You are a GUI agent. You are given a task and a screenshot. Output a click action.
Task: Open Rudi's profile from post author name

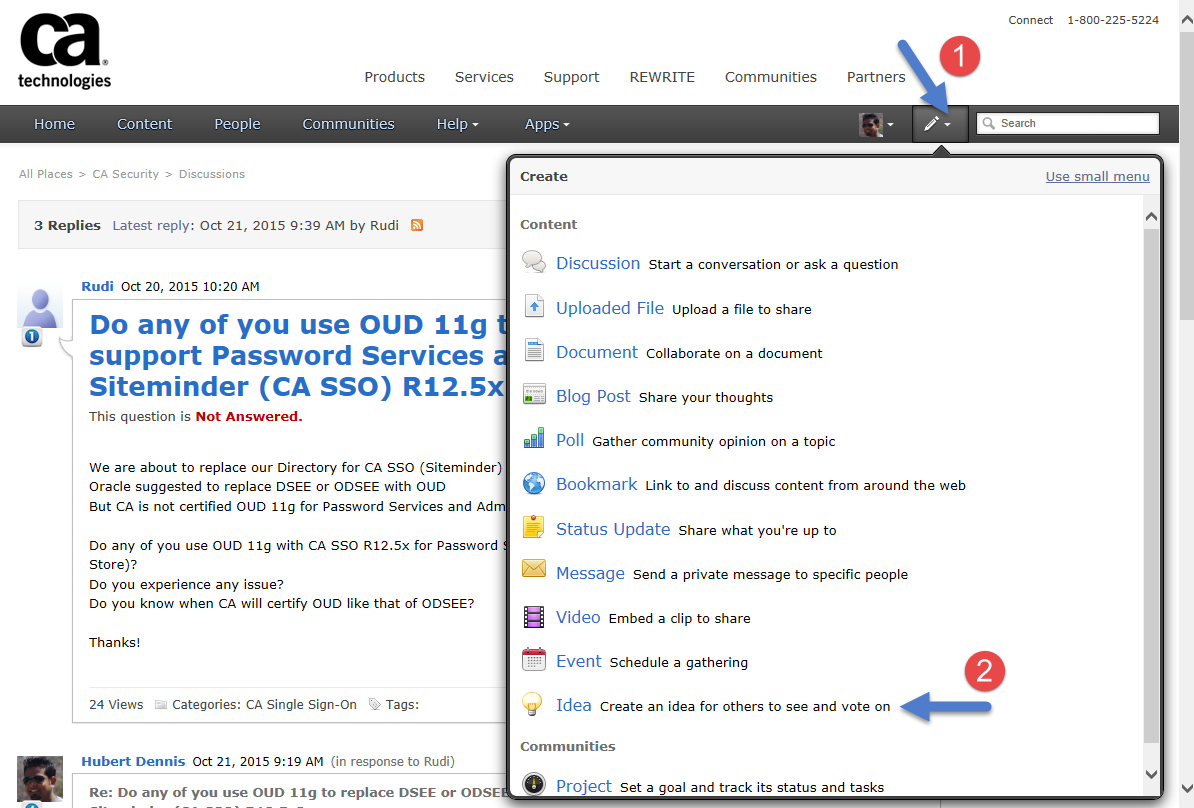pos(97,286)
